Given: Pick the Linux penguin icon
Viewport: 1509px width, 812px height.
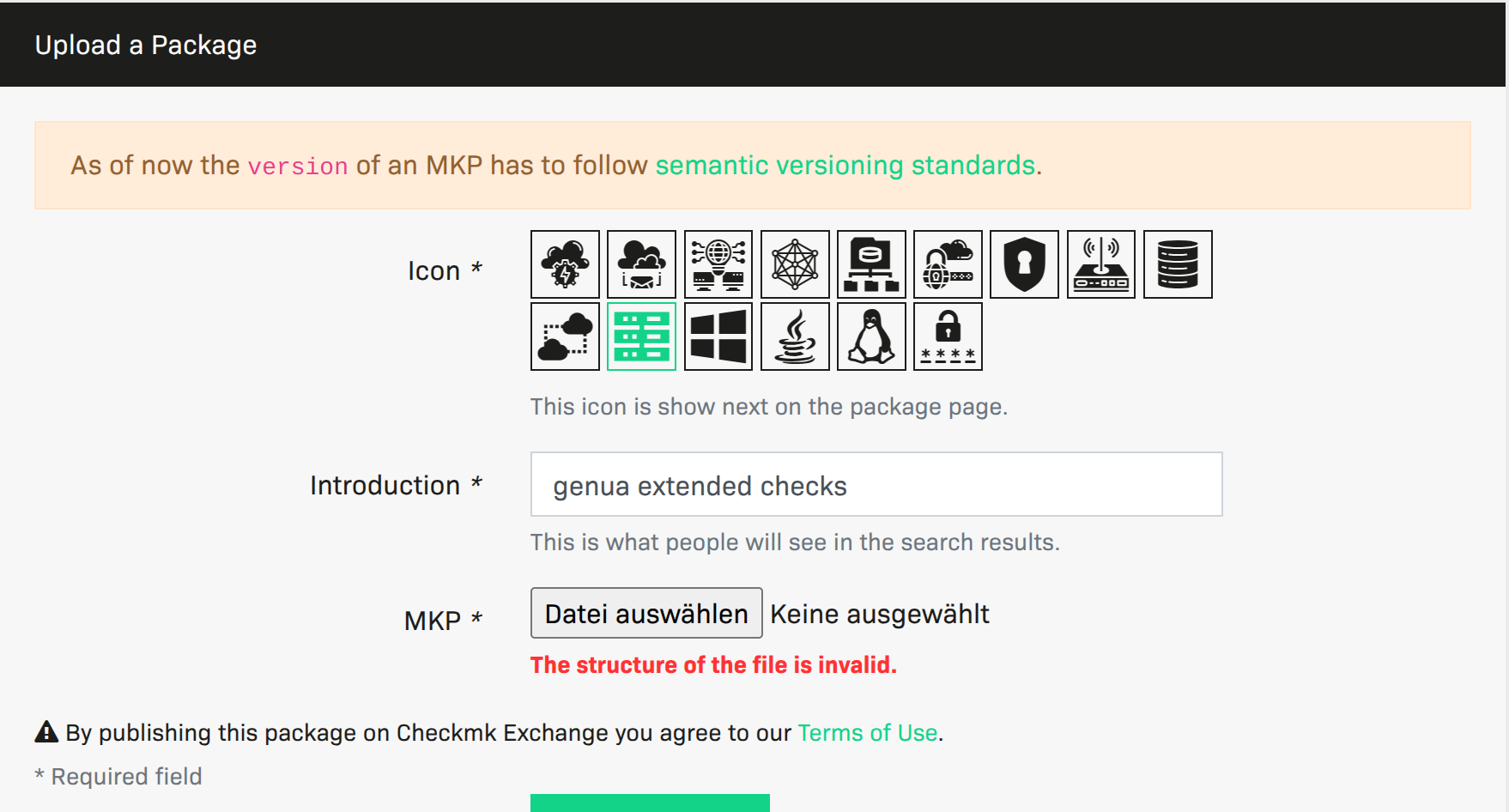Looking at the screenshot, I should click(871, 336).
